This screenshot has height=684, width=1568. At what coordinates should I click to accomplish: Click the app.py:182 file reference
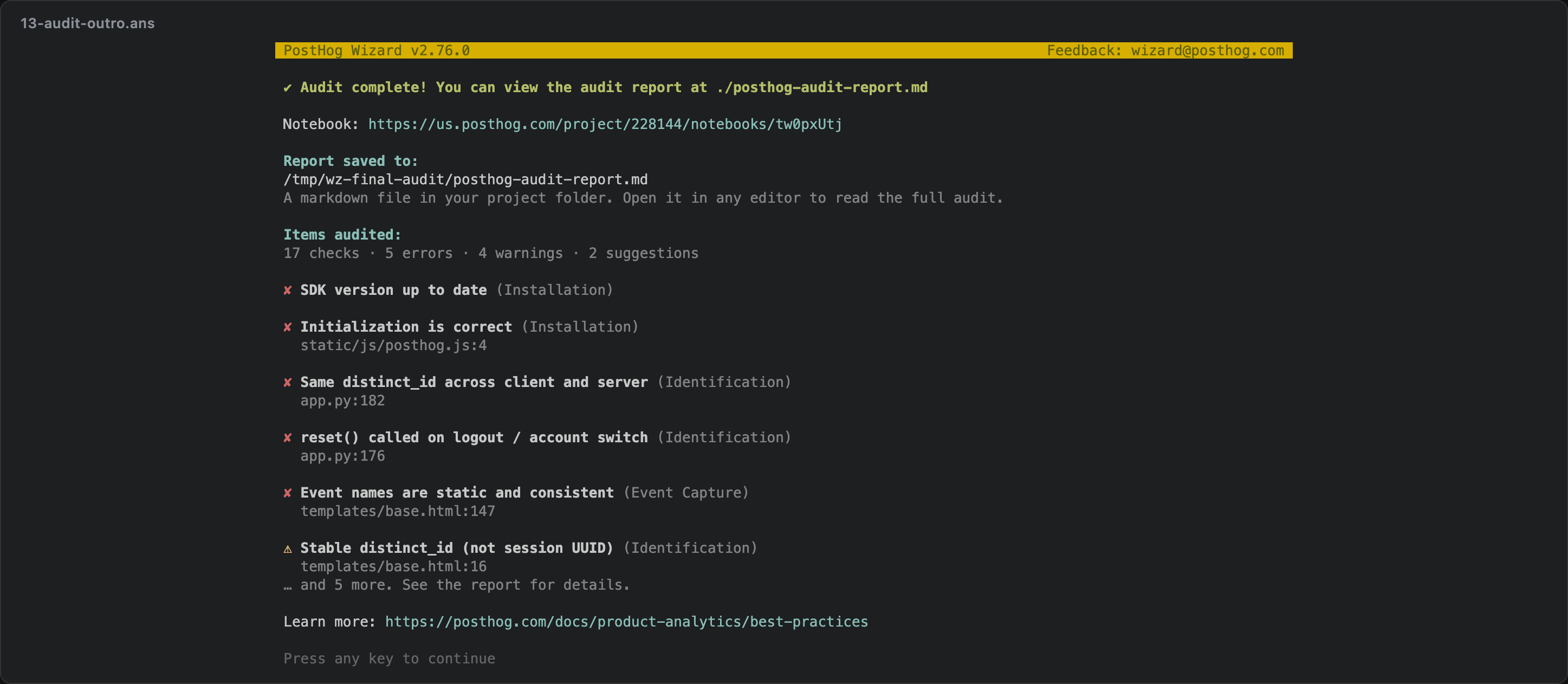[x=343, y=401]
